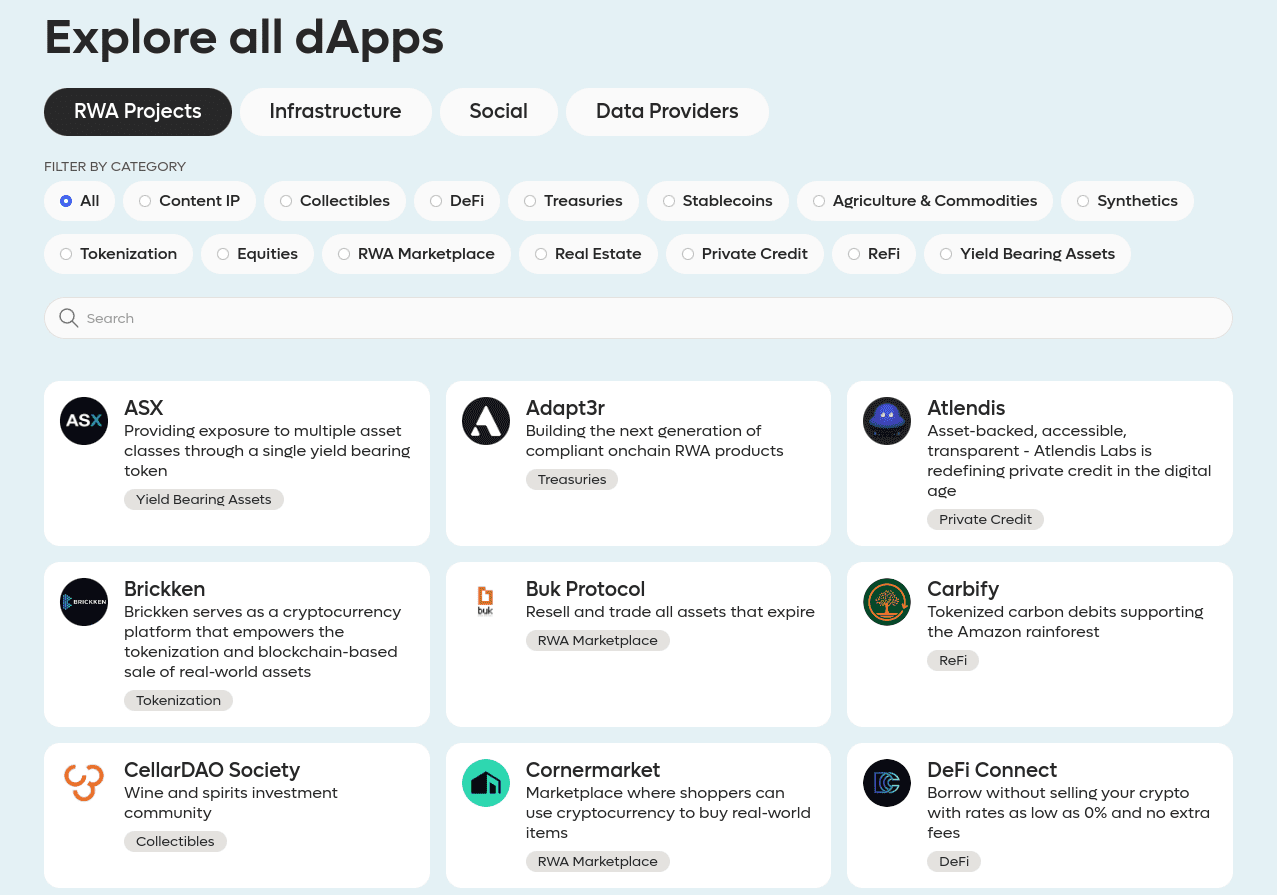This screenshot has height=895, width=1277.
Task: Filter by Yield Bearing Assets radio option
Action: [x=1027, y=254]
